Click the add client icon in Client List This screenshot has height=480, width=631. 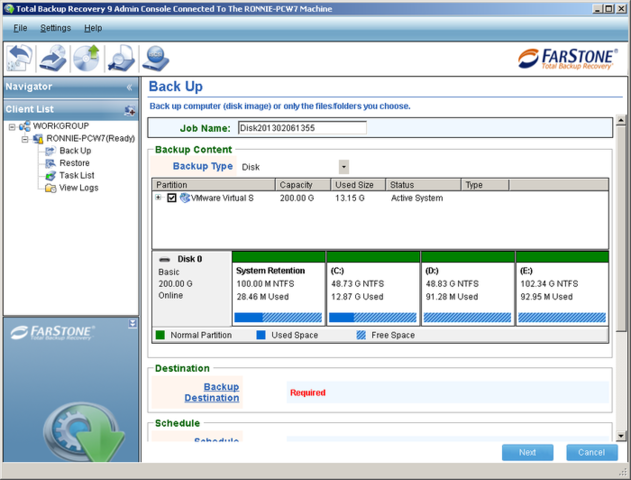[130, 110]
